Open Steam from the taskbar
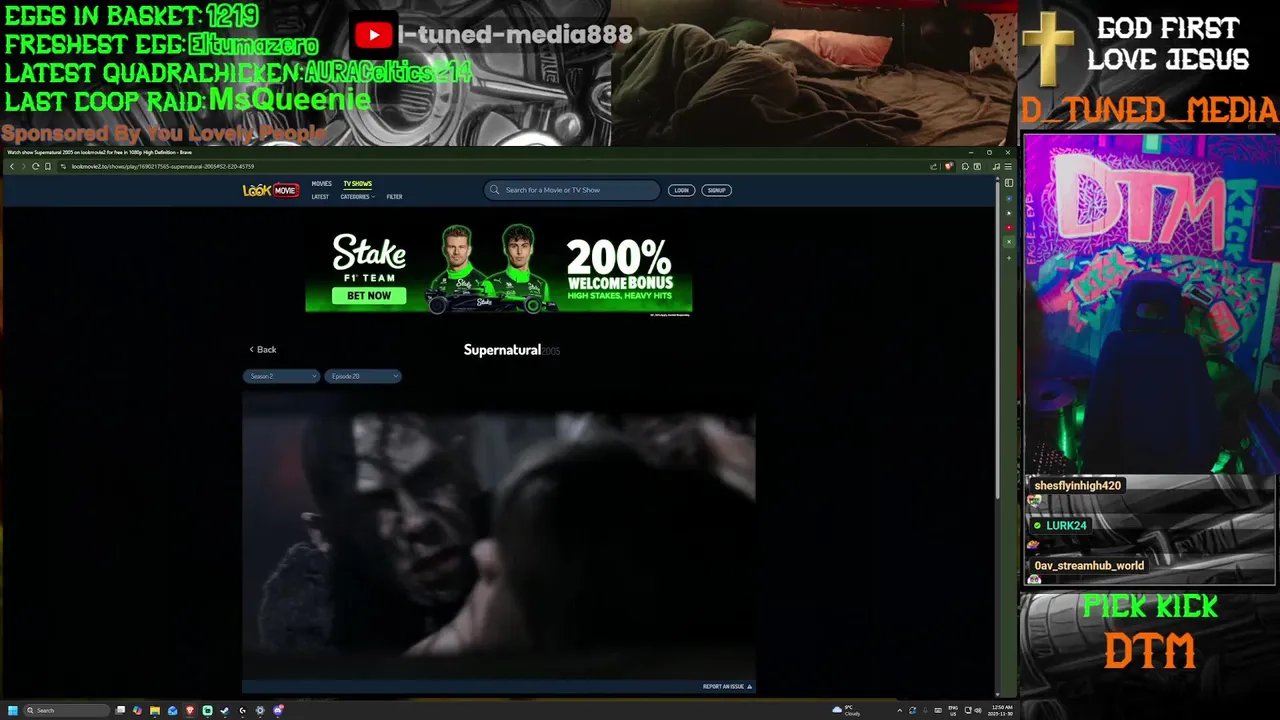 (x=225, y=710)
